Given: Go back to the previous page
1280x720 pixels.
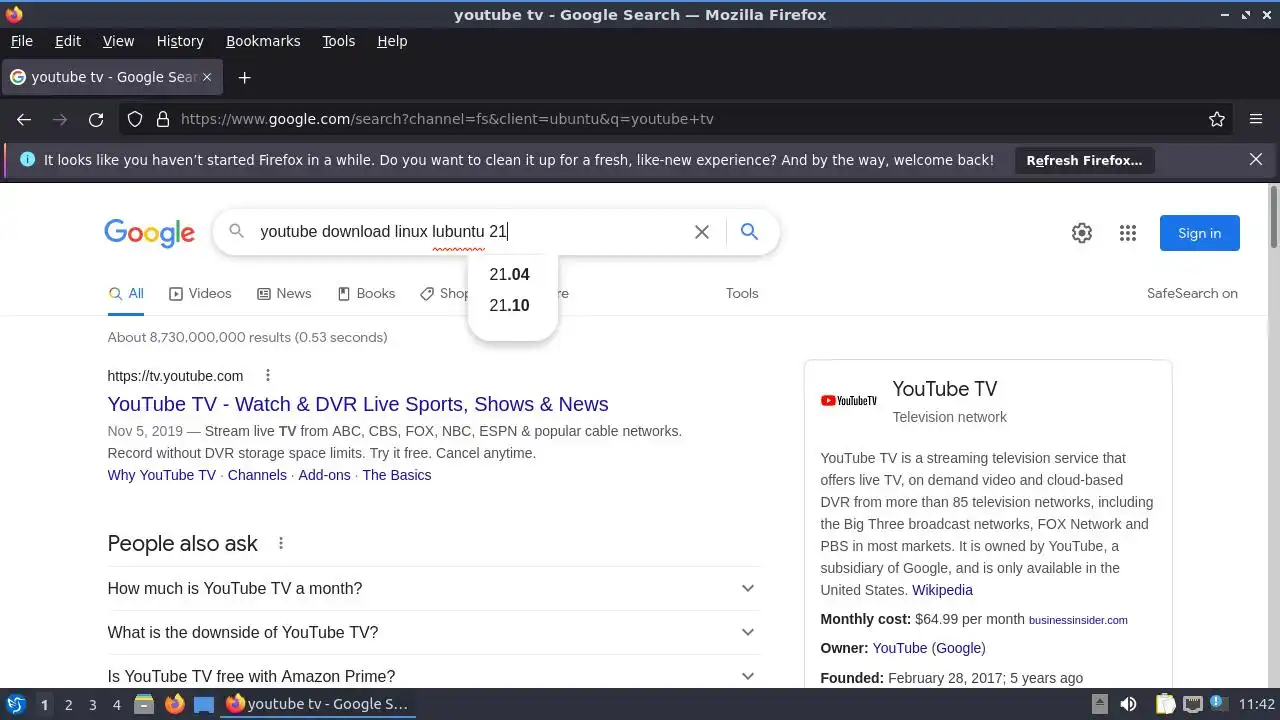Looking at the screenshot, I should (x=24, y=119).
